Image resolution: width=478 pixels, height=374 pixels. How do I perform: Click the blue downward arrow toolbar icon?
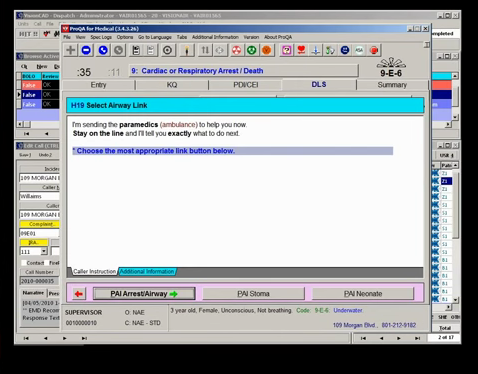click(x=315, y=50)
